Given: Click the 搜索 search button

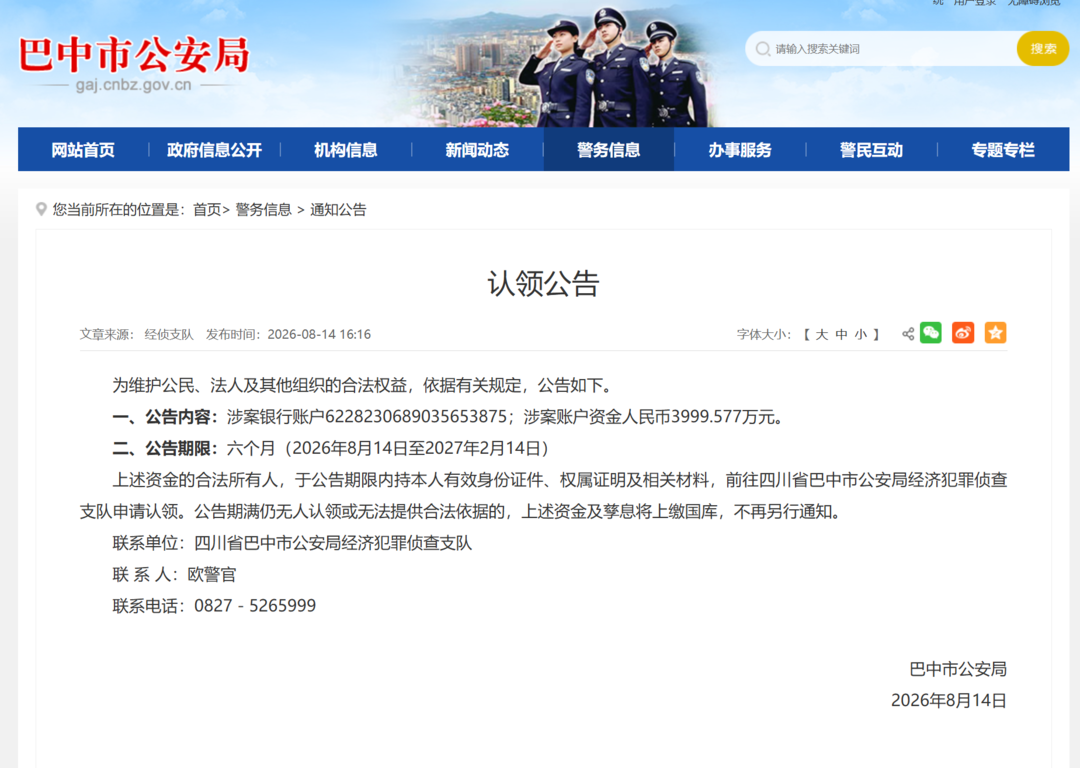Looking at the screenshot, I should [1043, 49].
